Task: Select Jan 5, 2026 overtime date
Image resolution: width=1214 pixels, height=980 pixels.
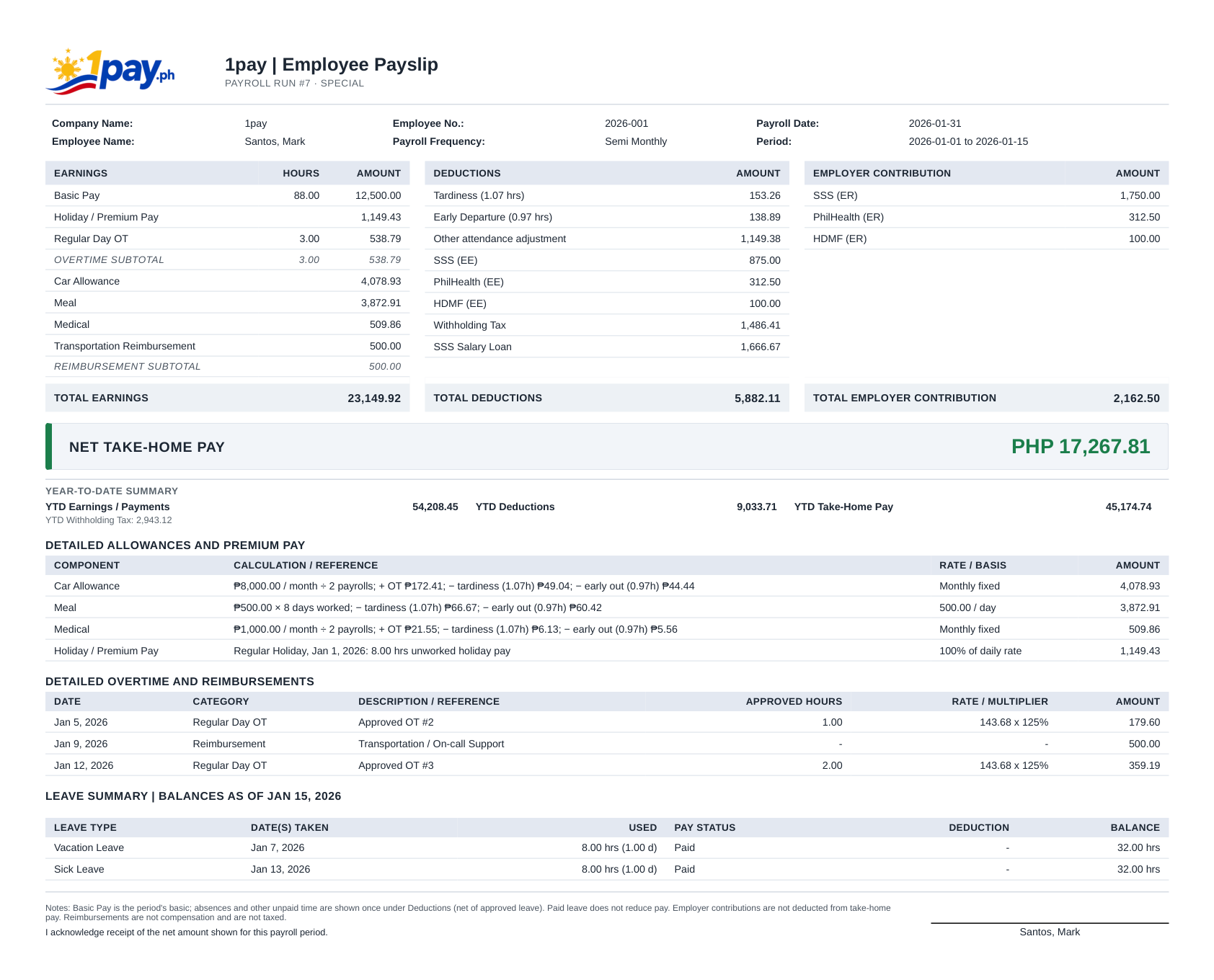Action: [81, 722]
